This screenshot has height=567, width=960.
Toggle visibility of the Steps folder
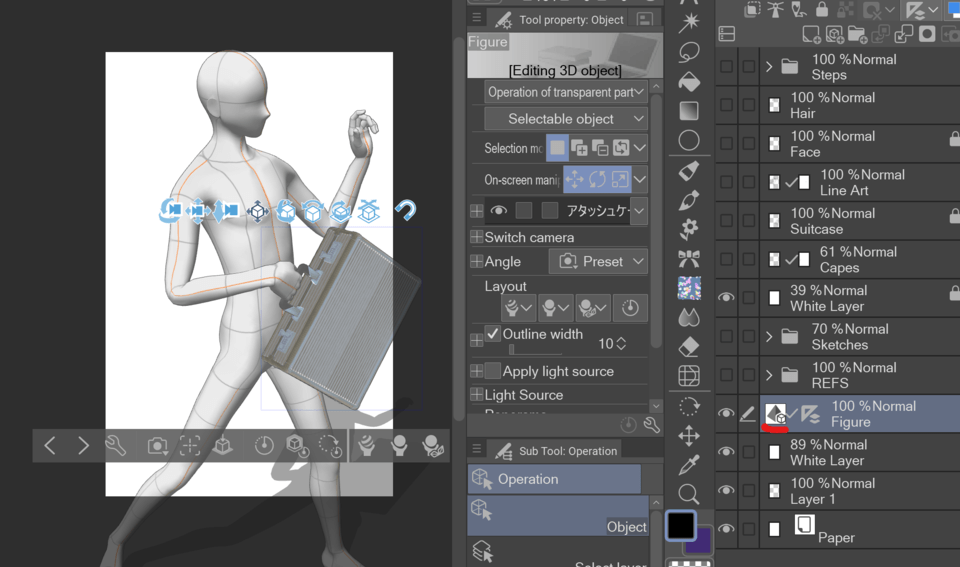point(726,66)
